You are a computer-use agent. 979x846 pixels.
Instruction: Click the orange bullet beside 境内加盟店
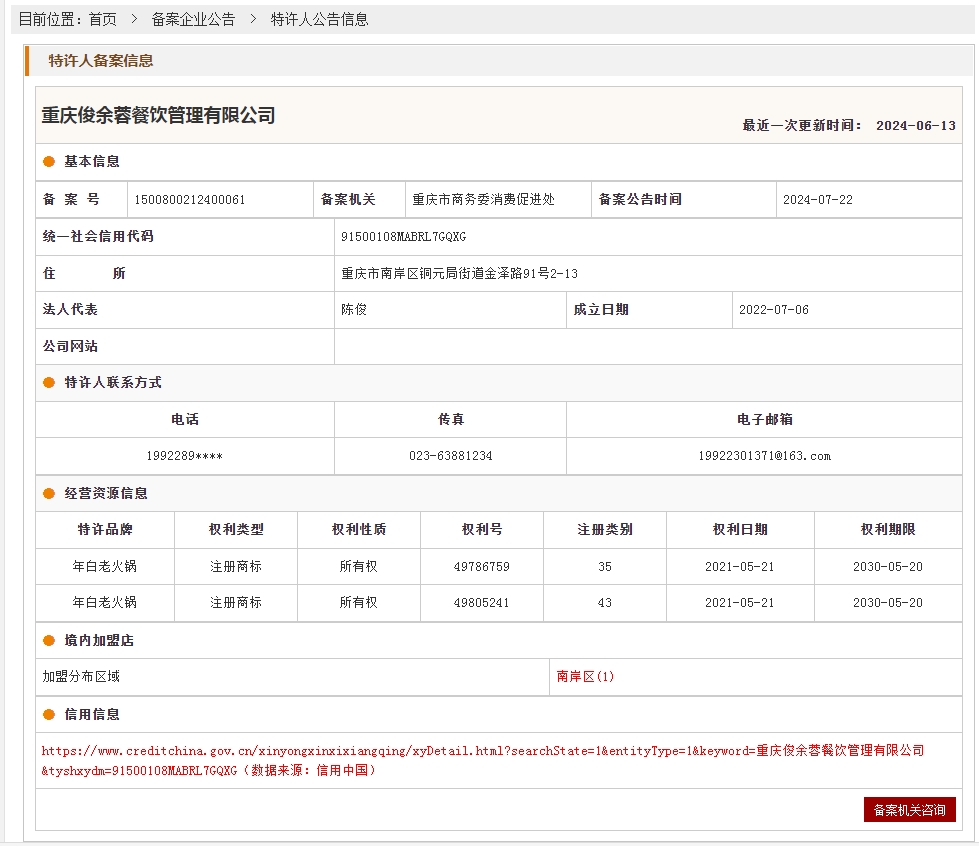pos(49,641)
